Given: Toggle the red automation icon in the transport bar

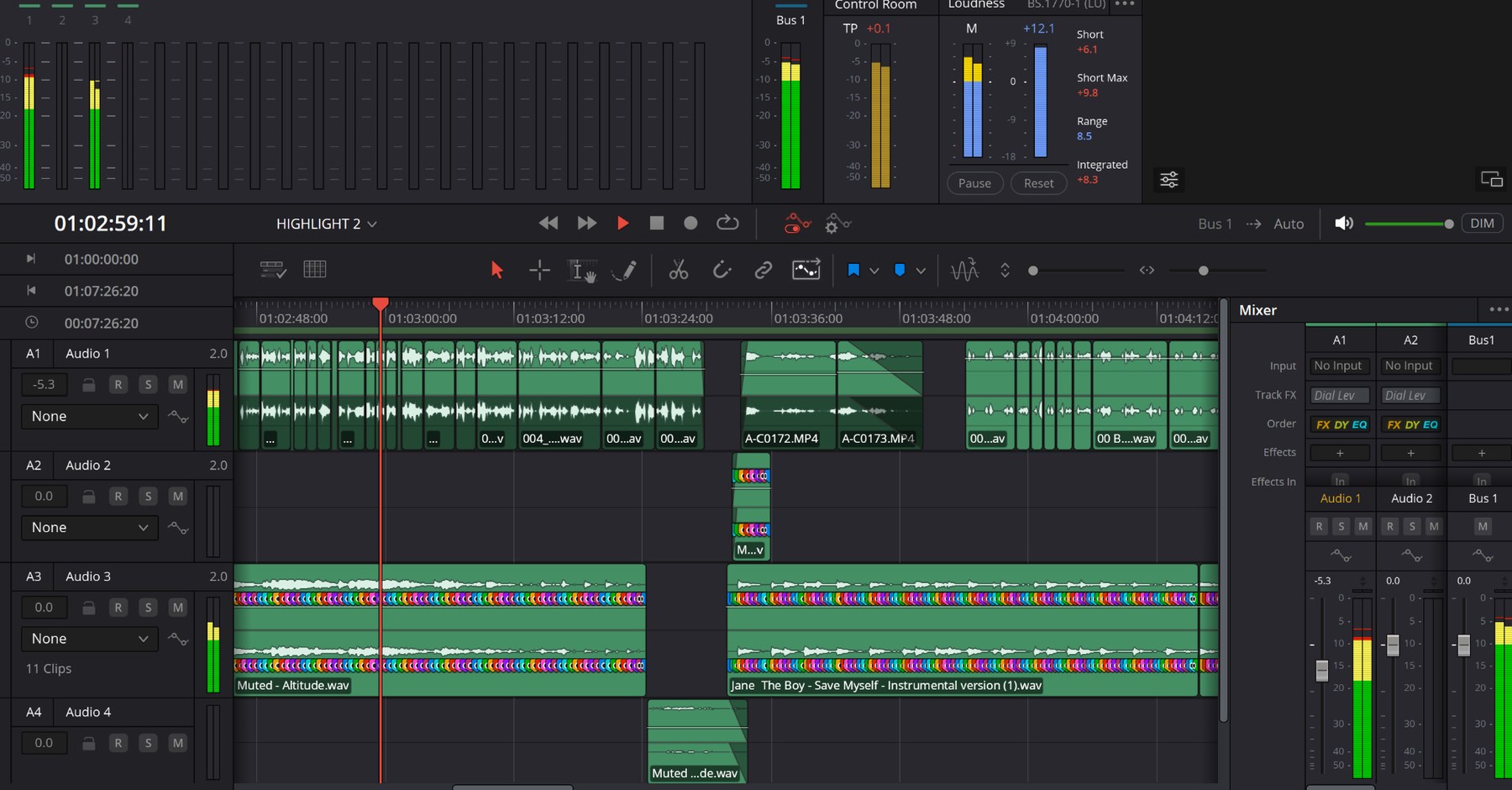Looking at the screenshot, I should tap(796, 224).
